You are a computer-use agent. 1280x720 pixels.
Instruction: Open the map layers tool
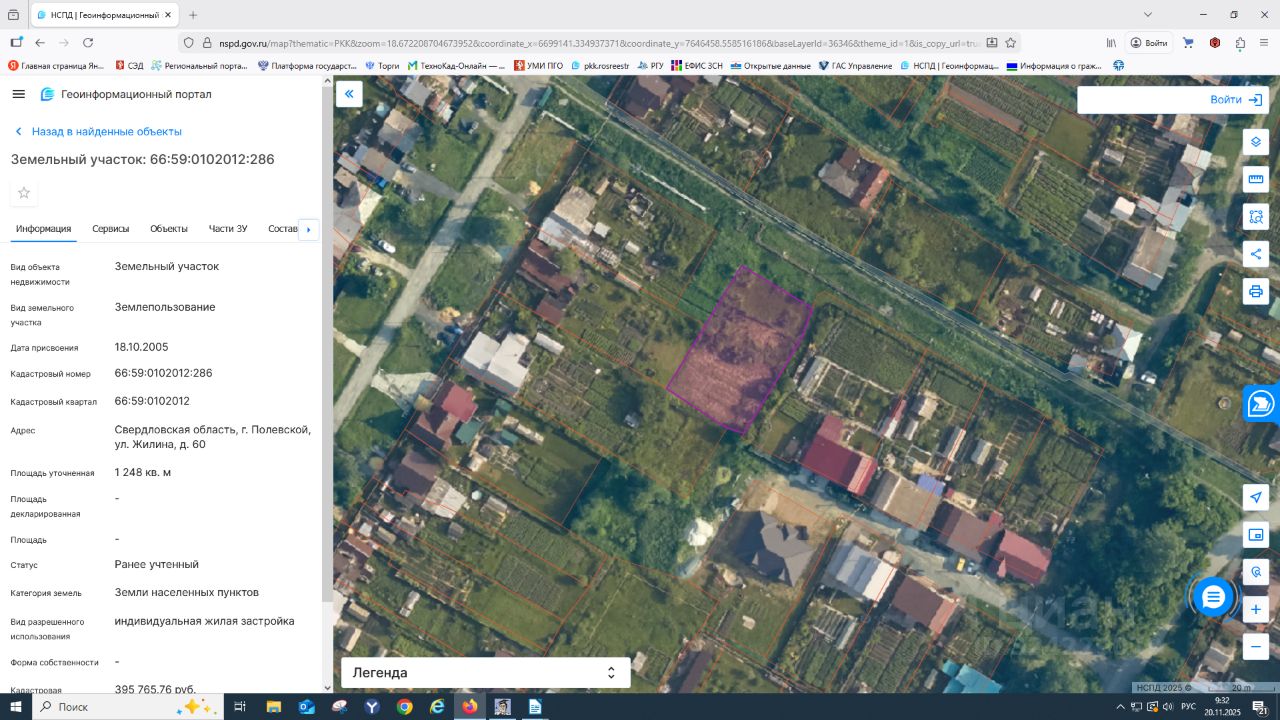coord(1255,141)
